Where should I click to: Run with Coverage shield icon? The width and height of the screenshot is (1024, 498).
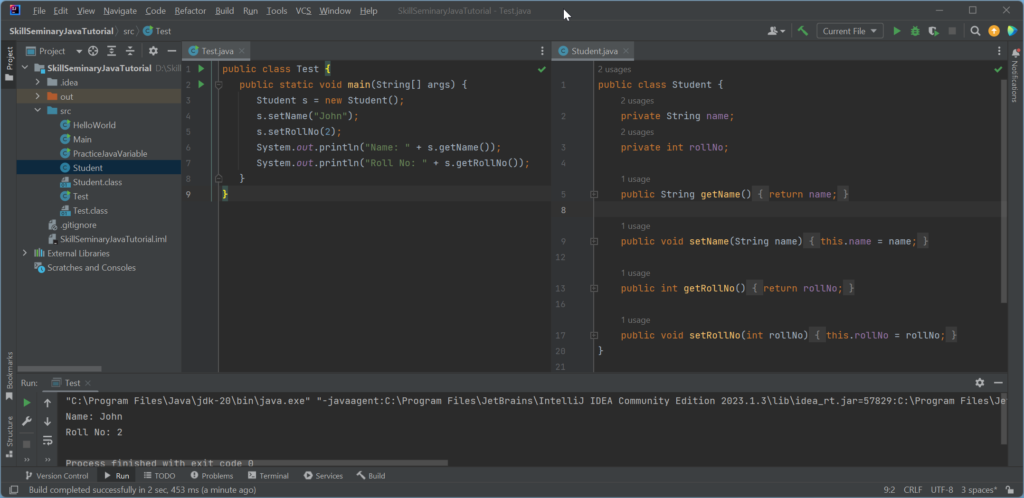934,31
